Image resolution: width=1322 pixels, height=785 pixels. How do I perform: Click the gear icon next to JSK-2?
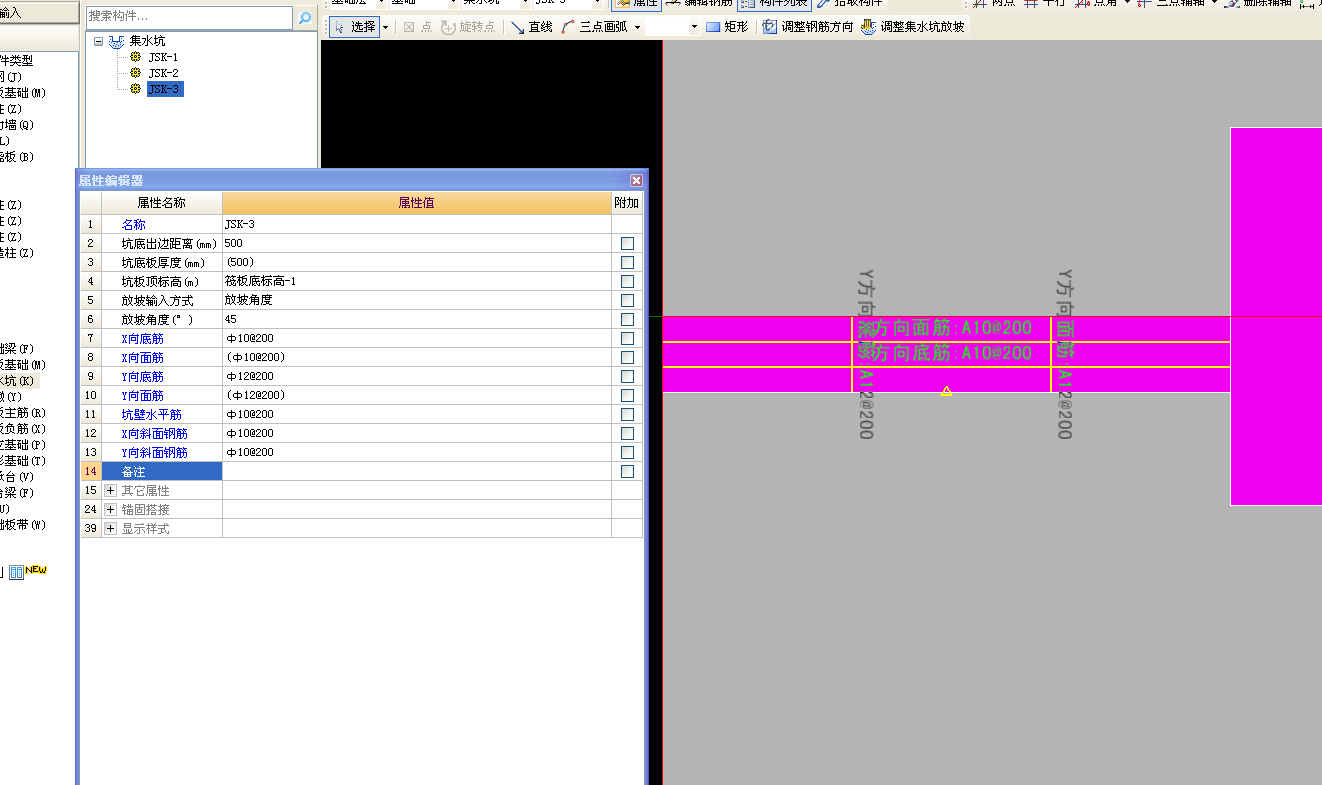[136, 73]
